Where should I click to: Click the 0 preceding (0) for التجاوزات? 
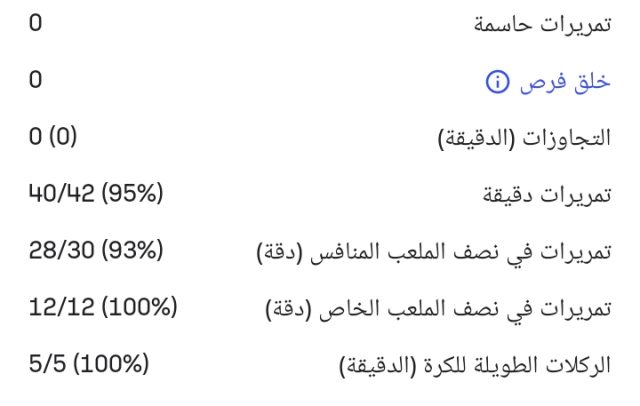point(35,136)
